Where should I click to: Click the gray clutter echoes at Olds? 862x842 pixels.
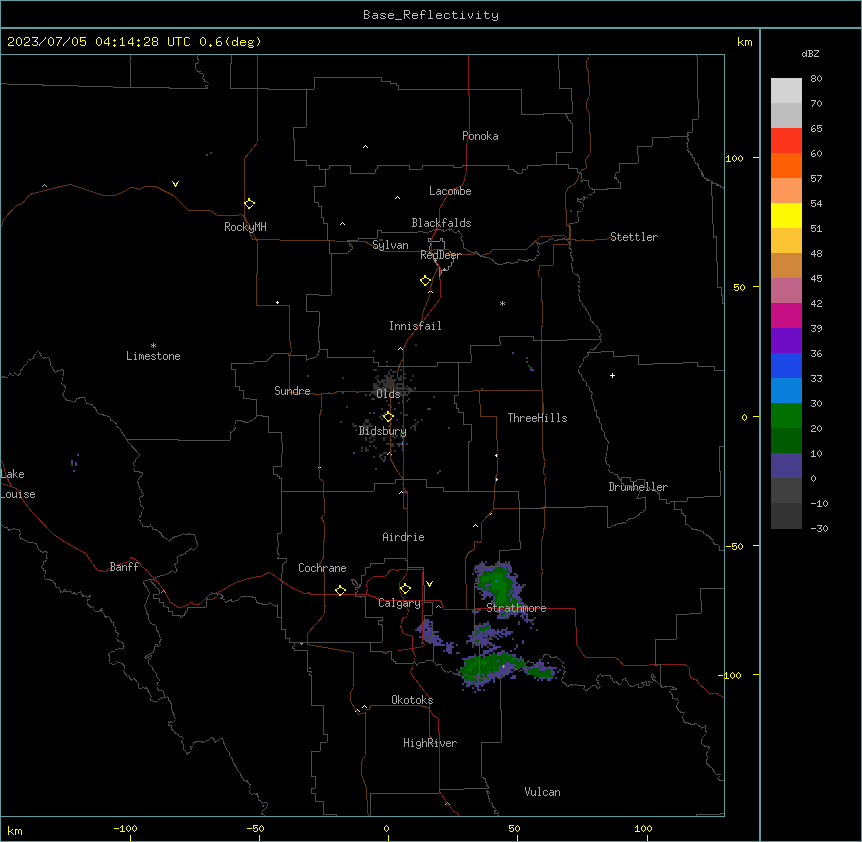(389, 383)
